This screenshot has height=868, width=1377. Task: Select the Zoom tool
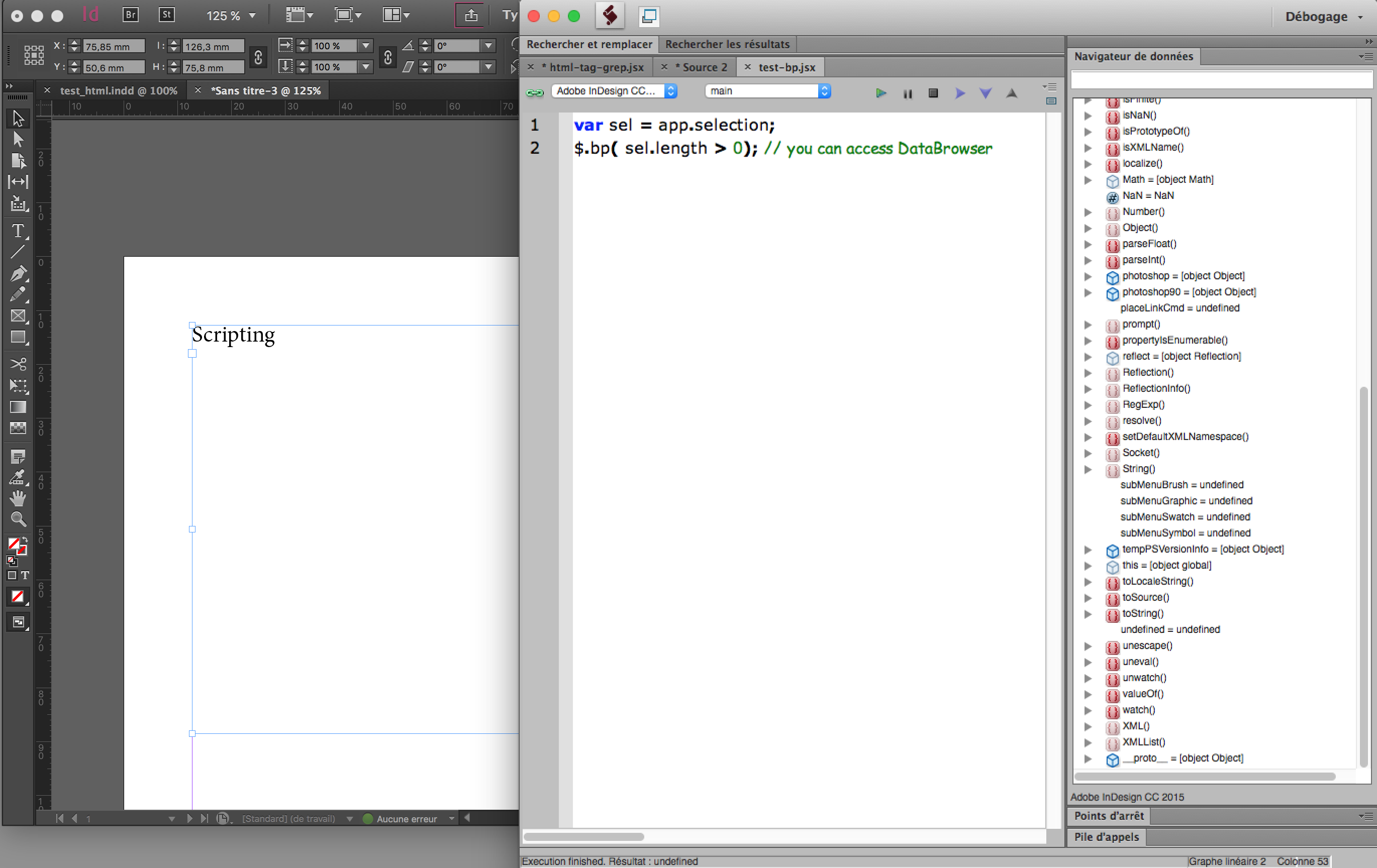point(18,519)
